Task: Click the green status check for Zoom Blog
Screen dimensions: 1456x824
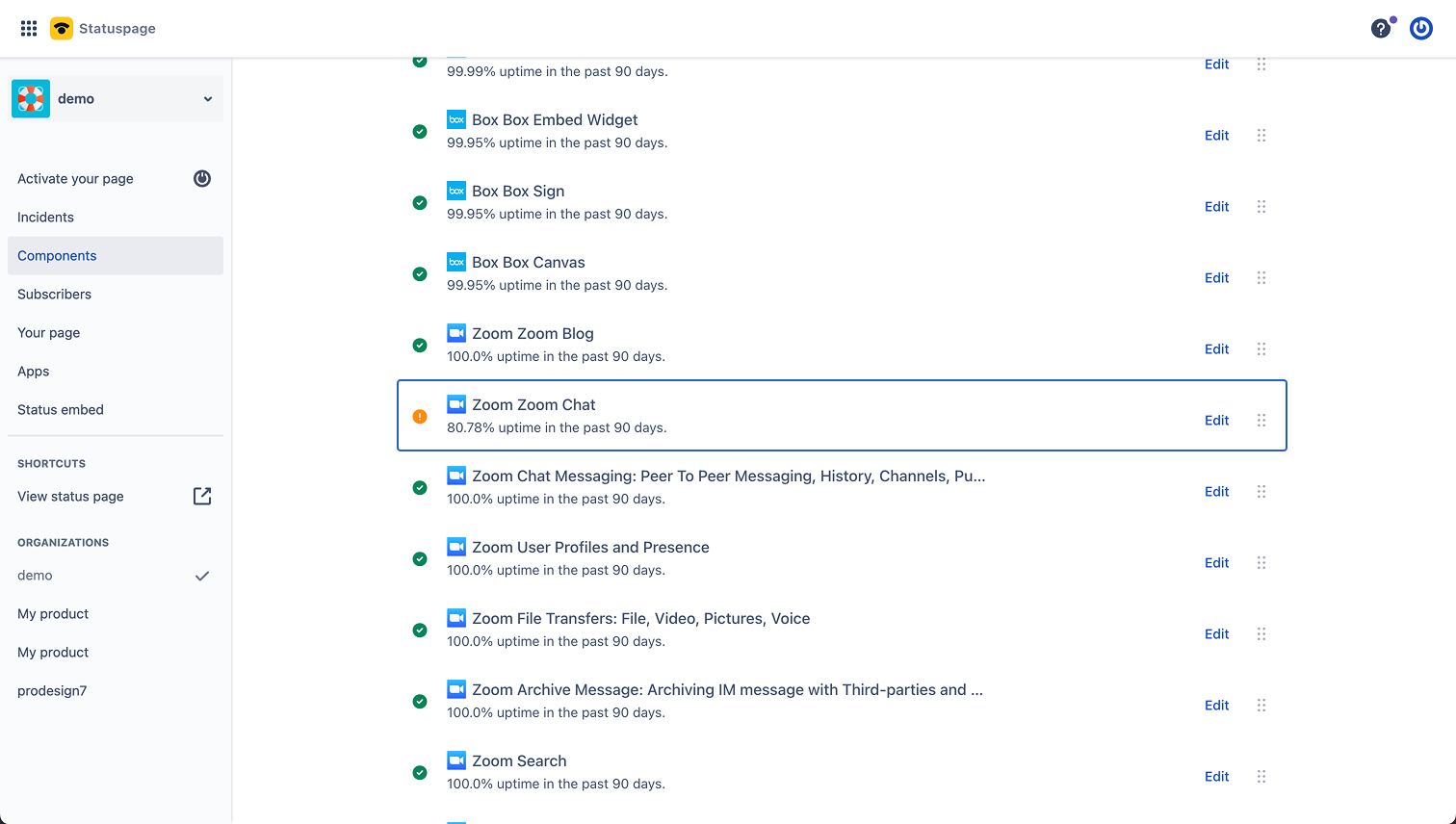Action: click(x=420, y=346)
